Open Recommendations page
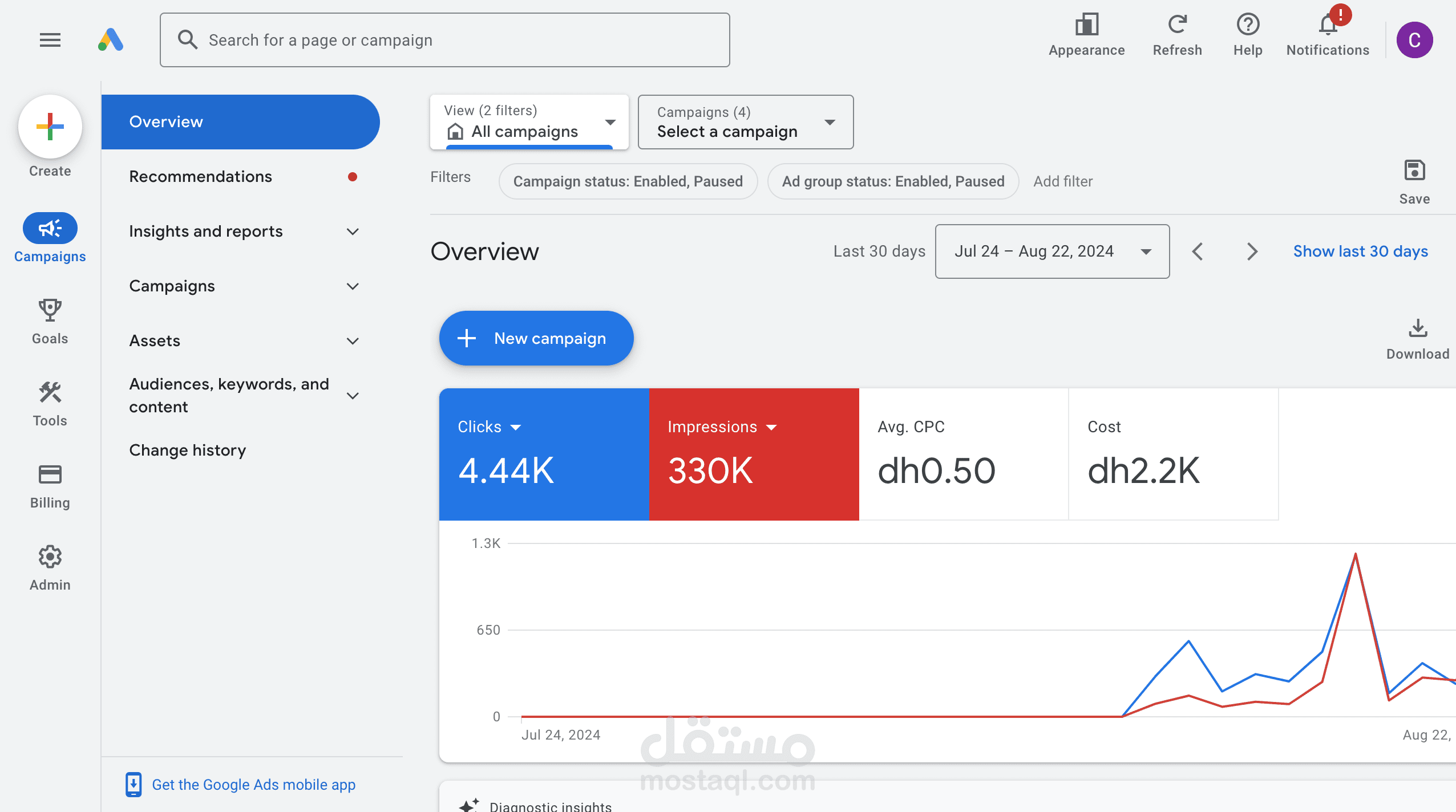1456x812 pixels. coord(200,177)
